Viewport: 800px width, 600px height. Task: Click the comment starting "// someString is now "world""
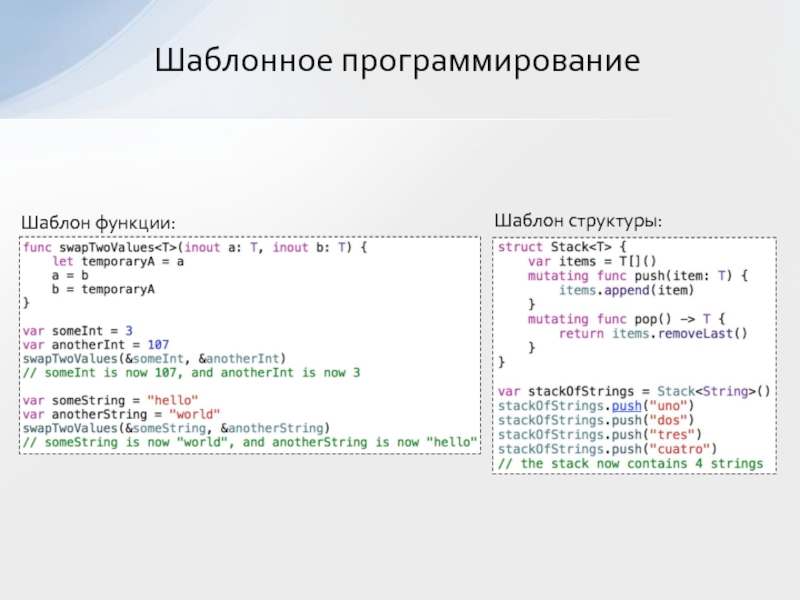(250, 442)
